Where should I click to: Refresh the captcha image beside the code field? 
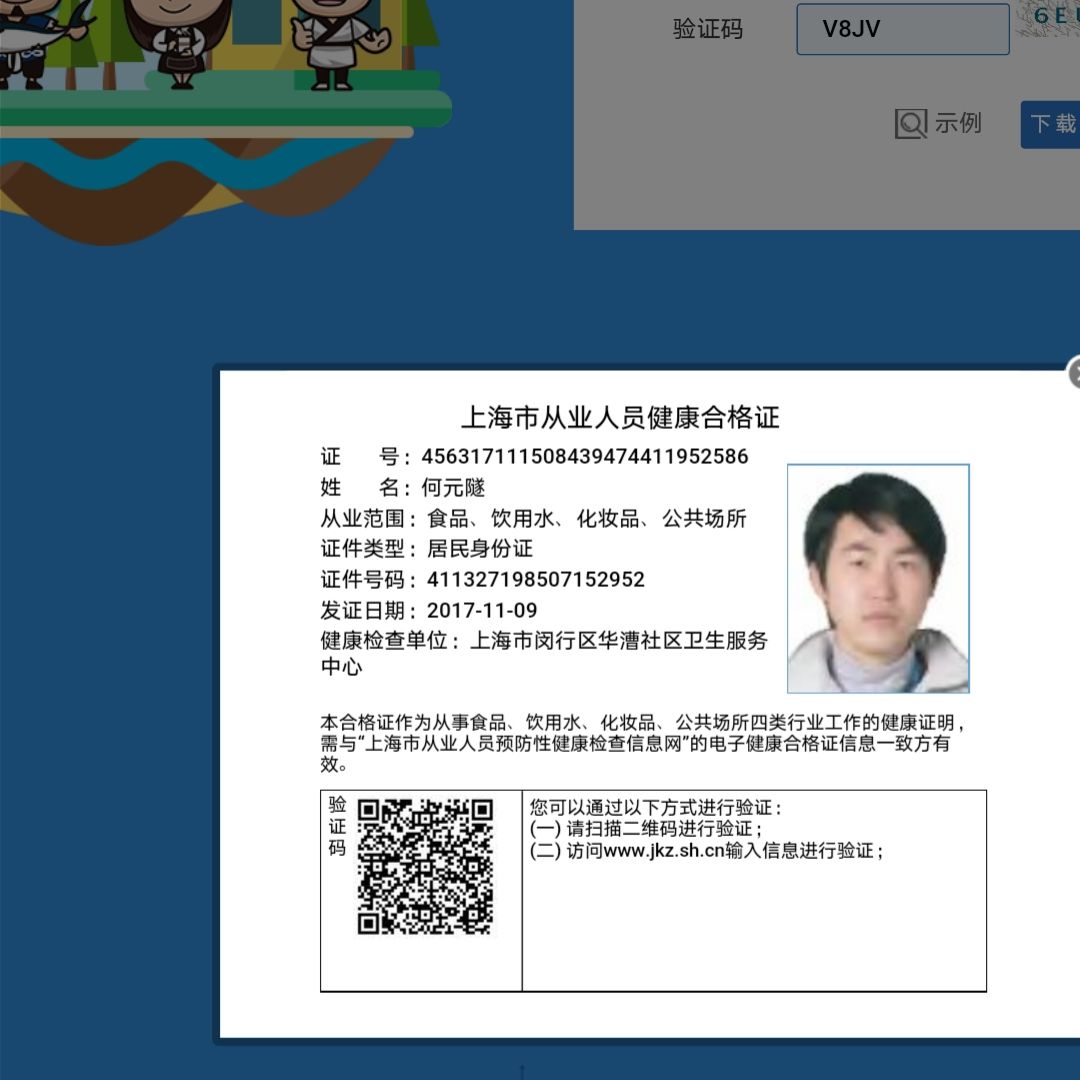click(1048, 19)
